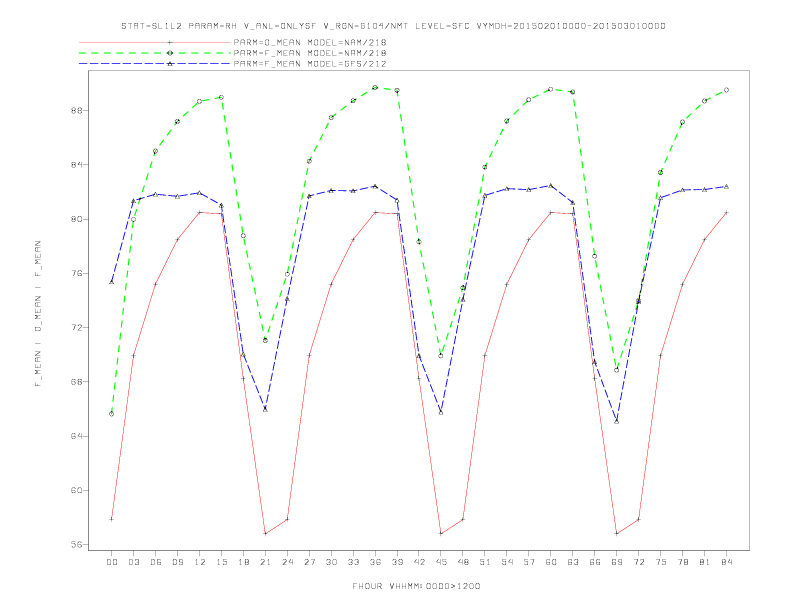Click y-axis tick label 64
The height and width of the screenshot is (612, 792).
[x=76, y=436]
